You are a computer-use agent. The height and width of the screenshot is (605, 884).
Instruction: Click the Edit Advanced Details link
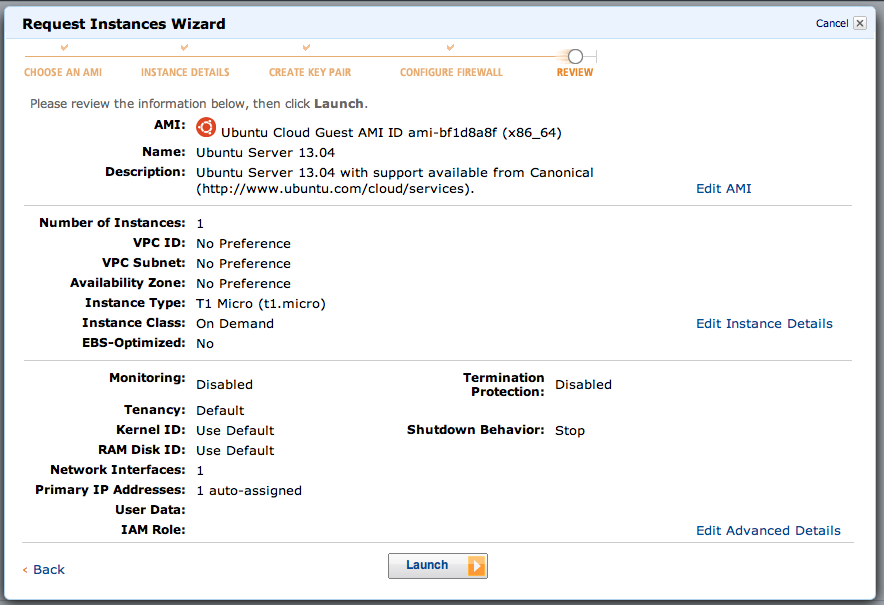tap(768, 531)
